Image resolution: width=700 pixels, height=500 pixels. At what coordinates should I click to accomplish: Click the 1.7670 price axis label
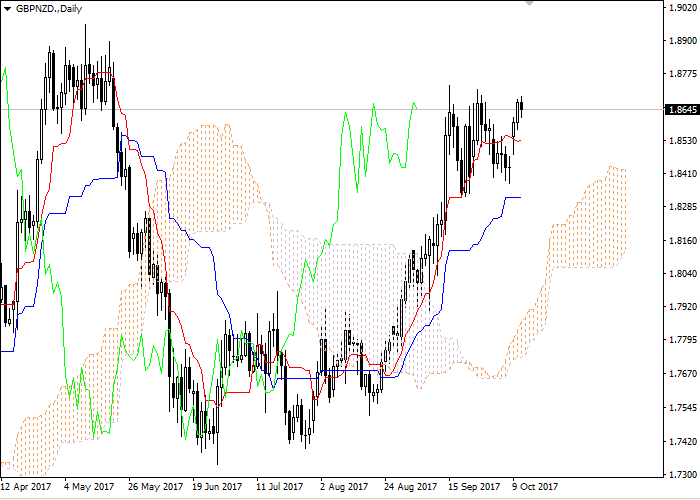(x=683, y=374)
